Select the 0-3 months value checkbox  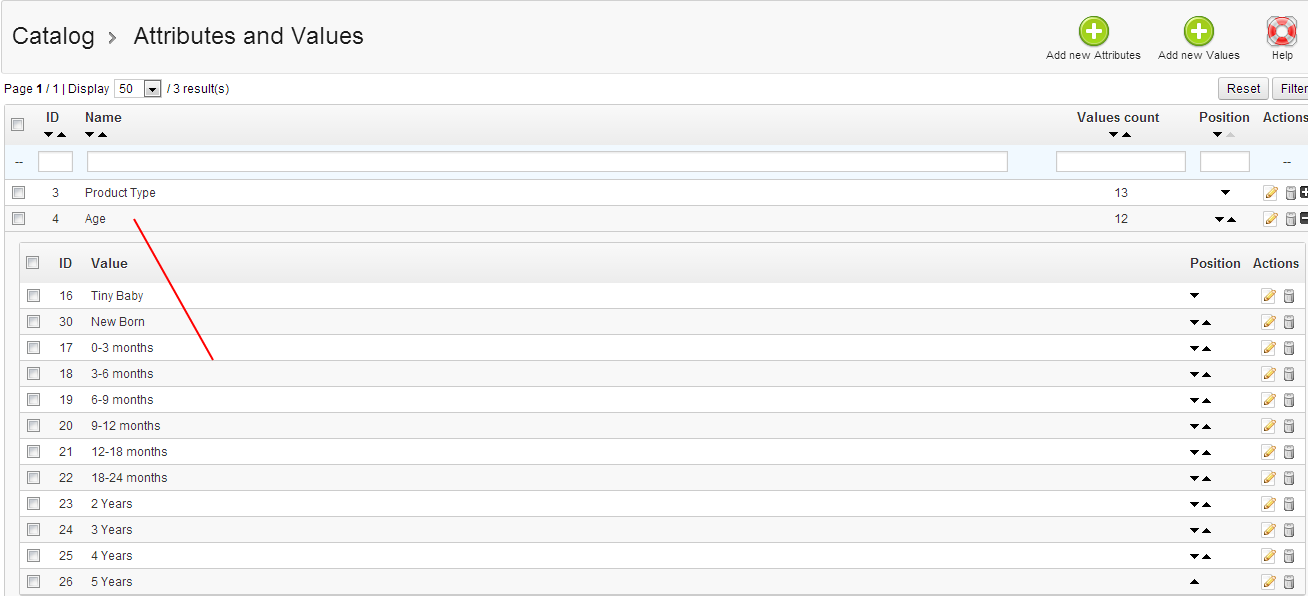[33, 348]
